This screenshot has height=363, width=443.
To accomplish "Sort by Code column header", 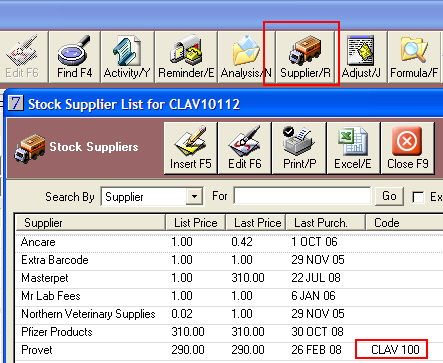I will tap(404, 223).
